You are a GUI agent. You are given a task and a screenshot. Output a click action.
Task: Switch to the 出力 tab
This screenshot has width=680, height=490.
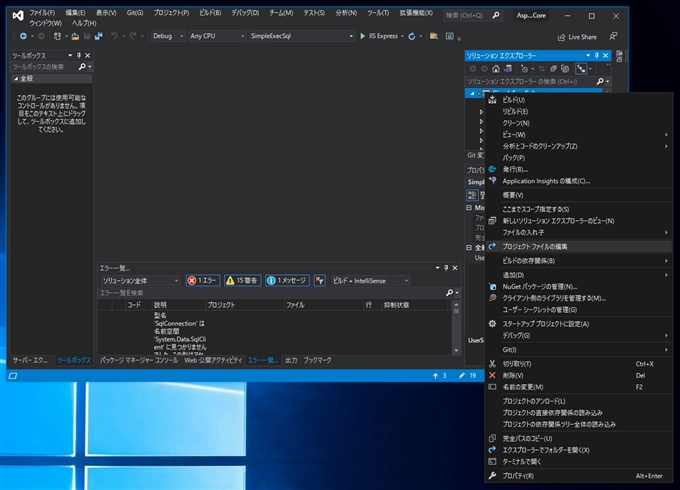pos(291,360)
